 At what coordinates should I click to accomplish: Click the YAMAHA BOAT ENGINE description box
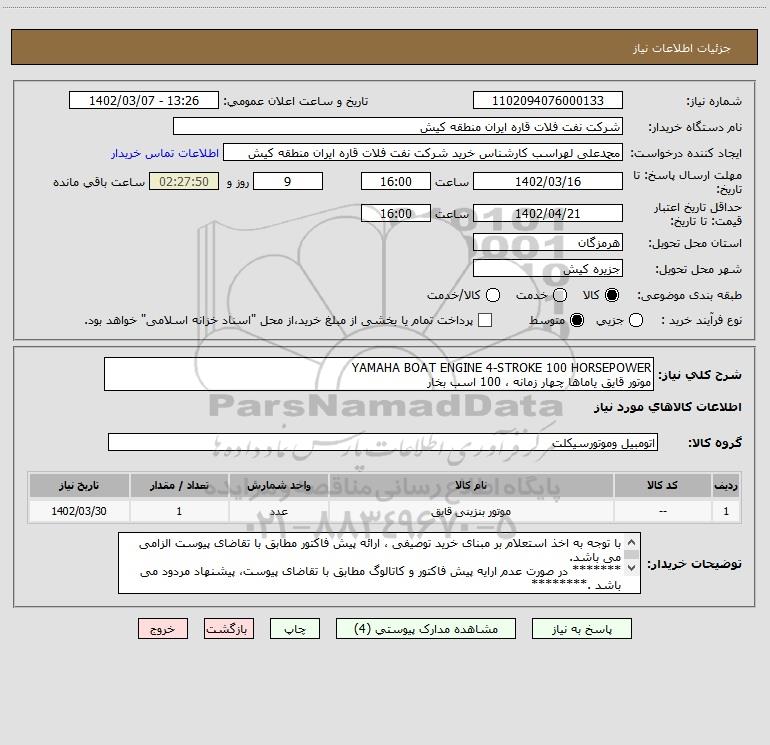pos(379,374)
